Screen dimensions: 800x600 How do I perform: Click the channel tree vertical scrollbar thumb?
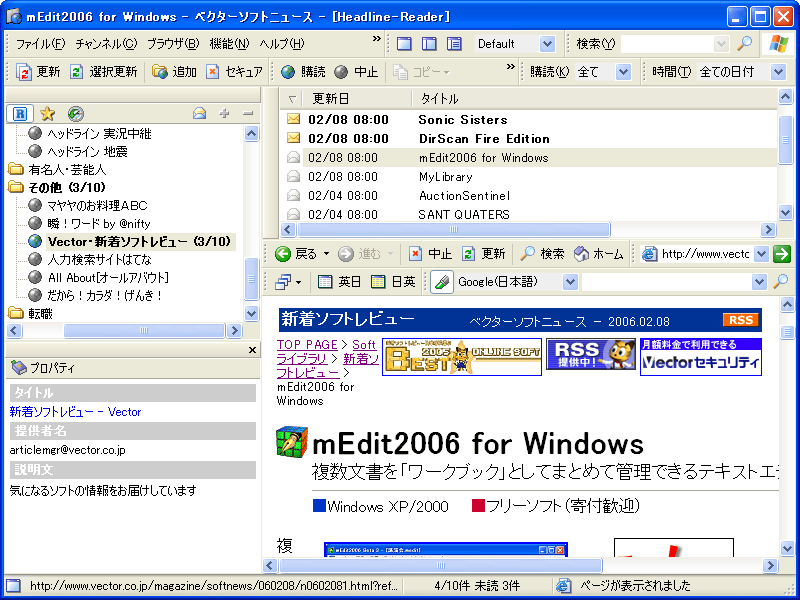pyautogui.click(x=251, y=279)
